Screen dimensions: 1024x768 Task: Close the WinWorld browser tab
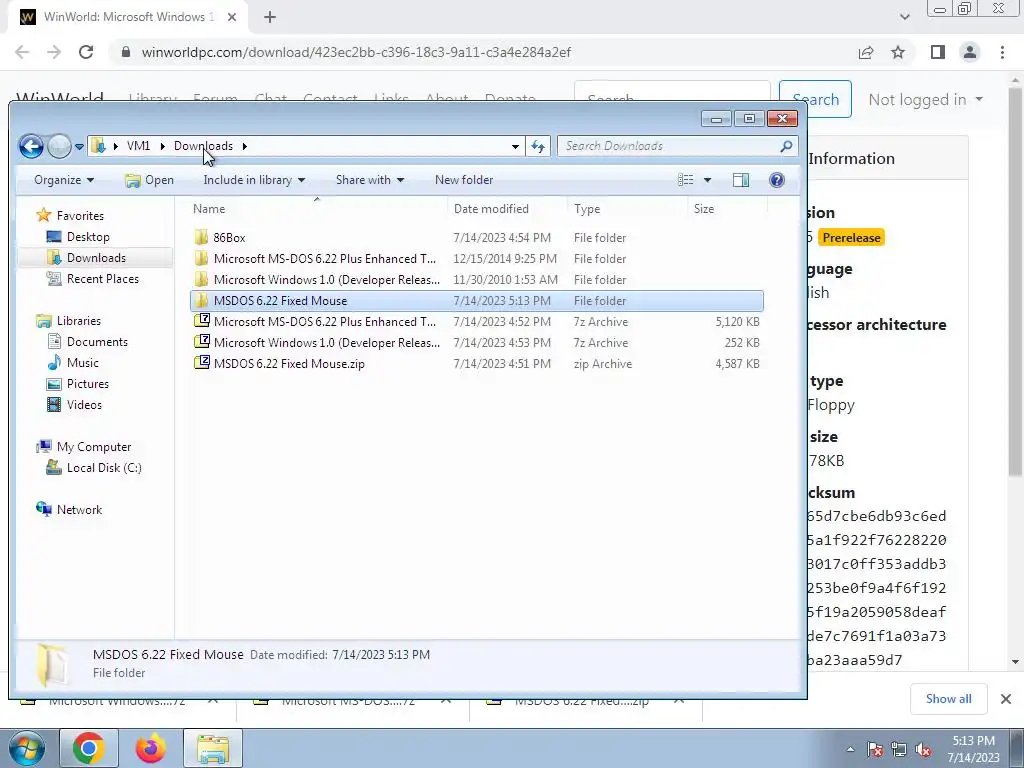tap(232, 17)
